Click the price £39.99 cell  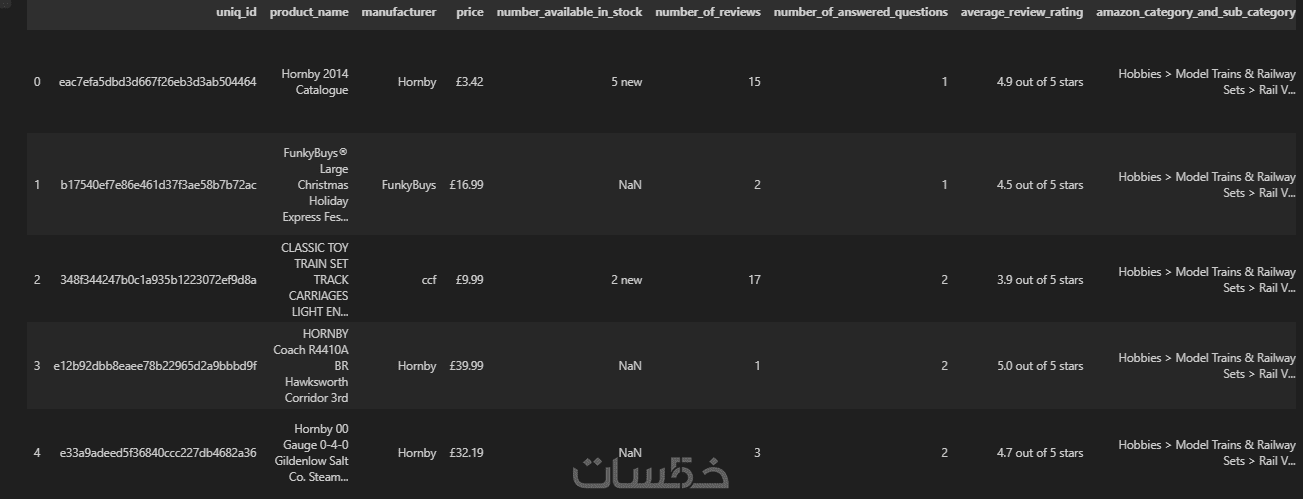pos(466,366)
